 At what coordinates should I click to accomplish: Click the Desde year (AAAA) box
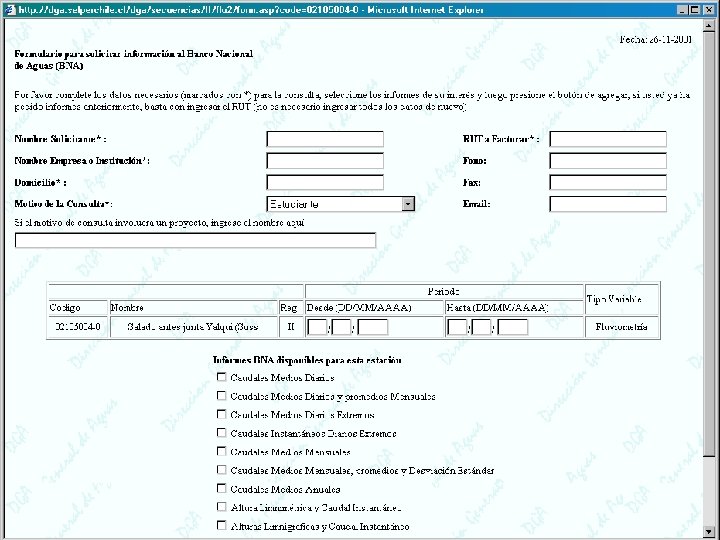pyautogui.click(x=373, y=327)
